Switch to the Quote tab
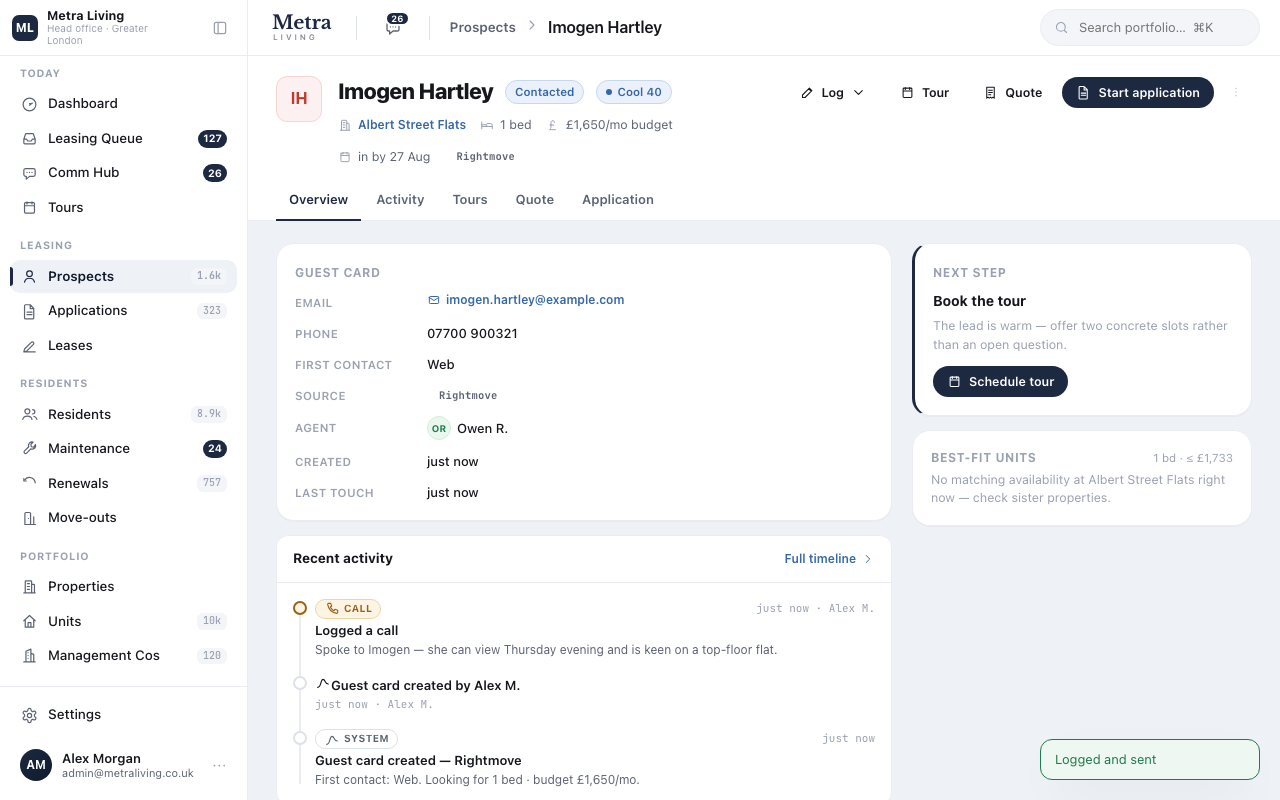1280x800 pixels. tap(535, 200)
